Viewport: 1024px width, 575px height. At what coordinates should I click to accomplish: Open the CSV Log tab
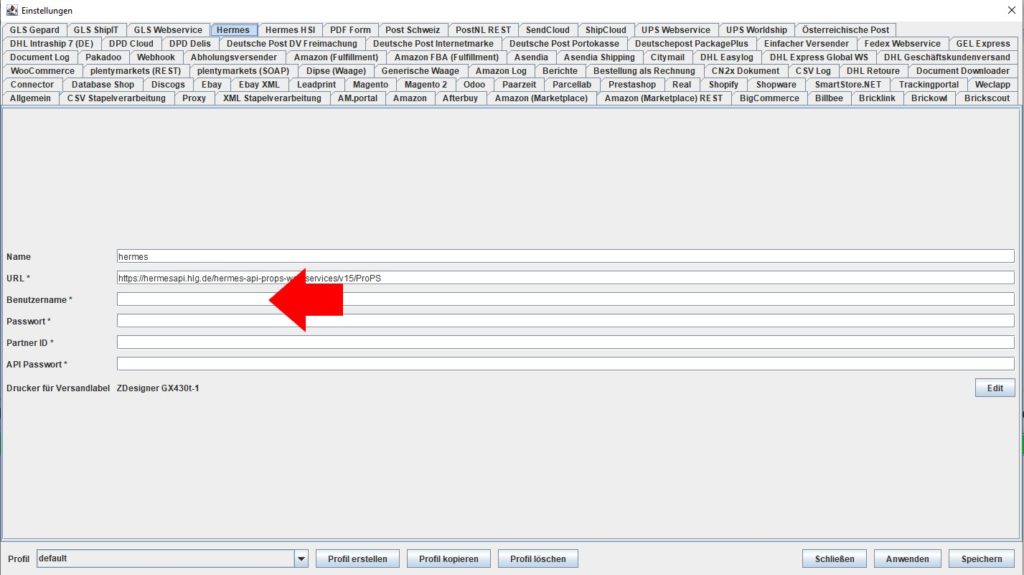tap(812, 71)
